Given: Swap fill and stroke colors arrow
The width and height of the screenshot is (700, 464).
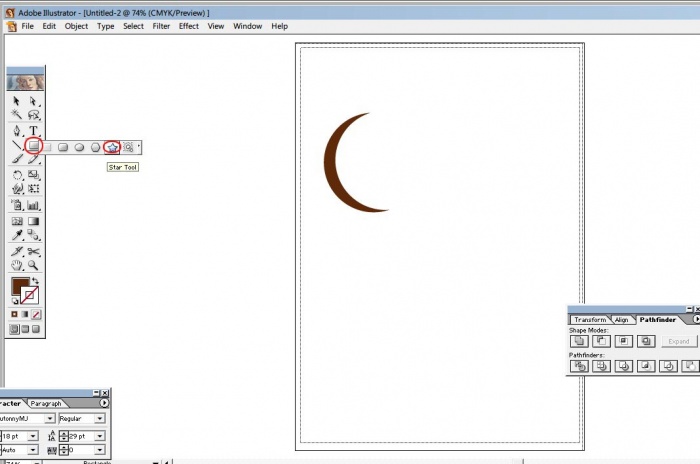Looking at the screenshot, I should click(x=37, y=281).
